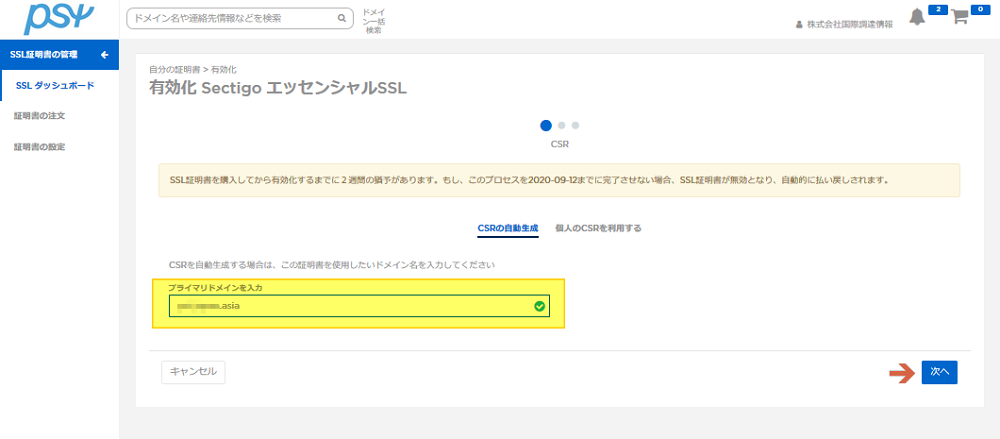
Task: Select the SSL証明書の管理 sidebar header
Action: tap(59, 55)
